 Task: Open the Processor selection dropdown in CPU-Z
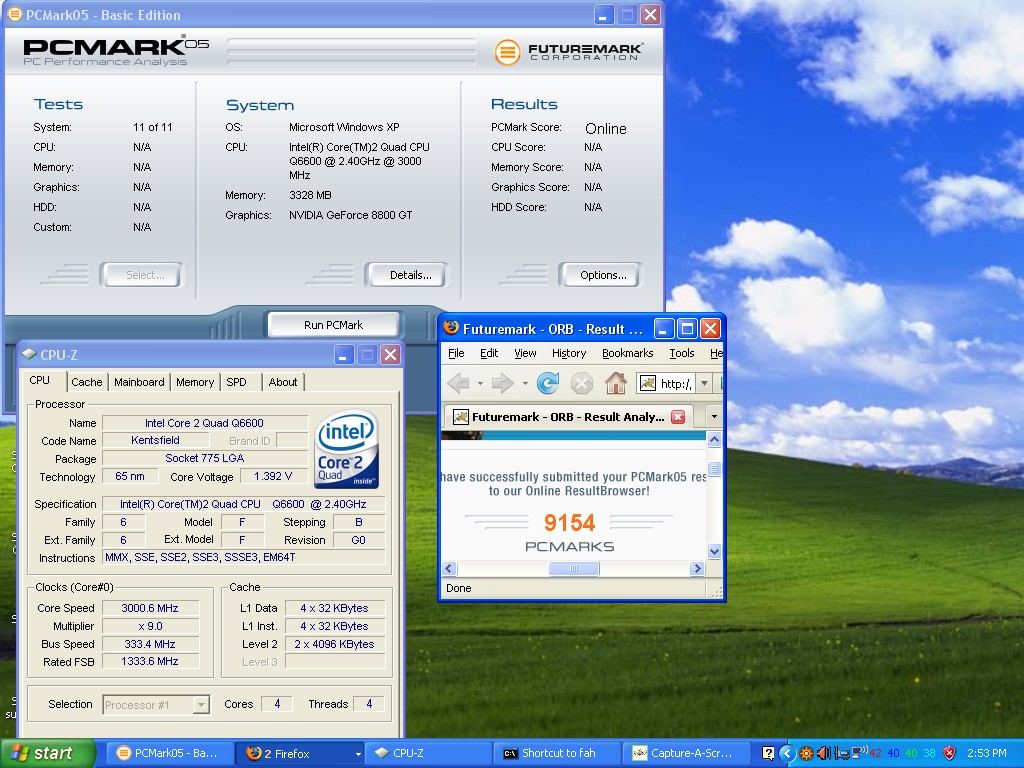201,705
